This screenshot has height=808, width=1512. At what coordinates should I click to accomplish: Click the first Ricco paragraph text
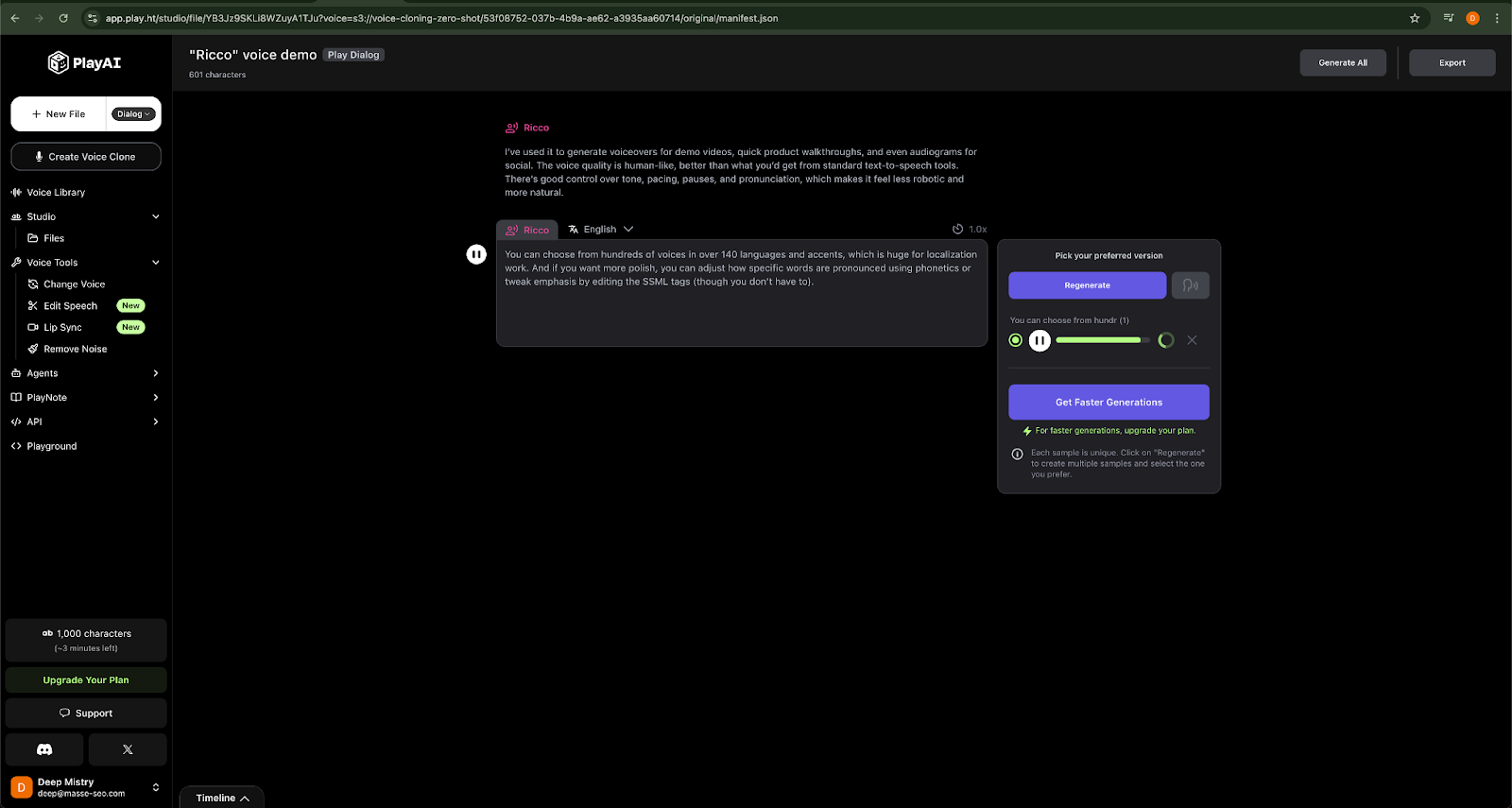click(x=742, y=172)
